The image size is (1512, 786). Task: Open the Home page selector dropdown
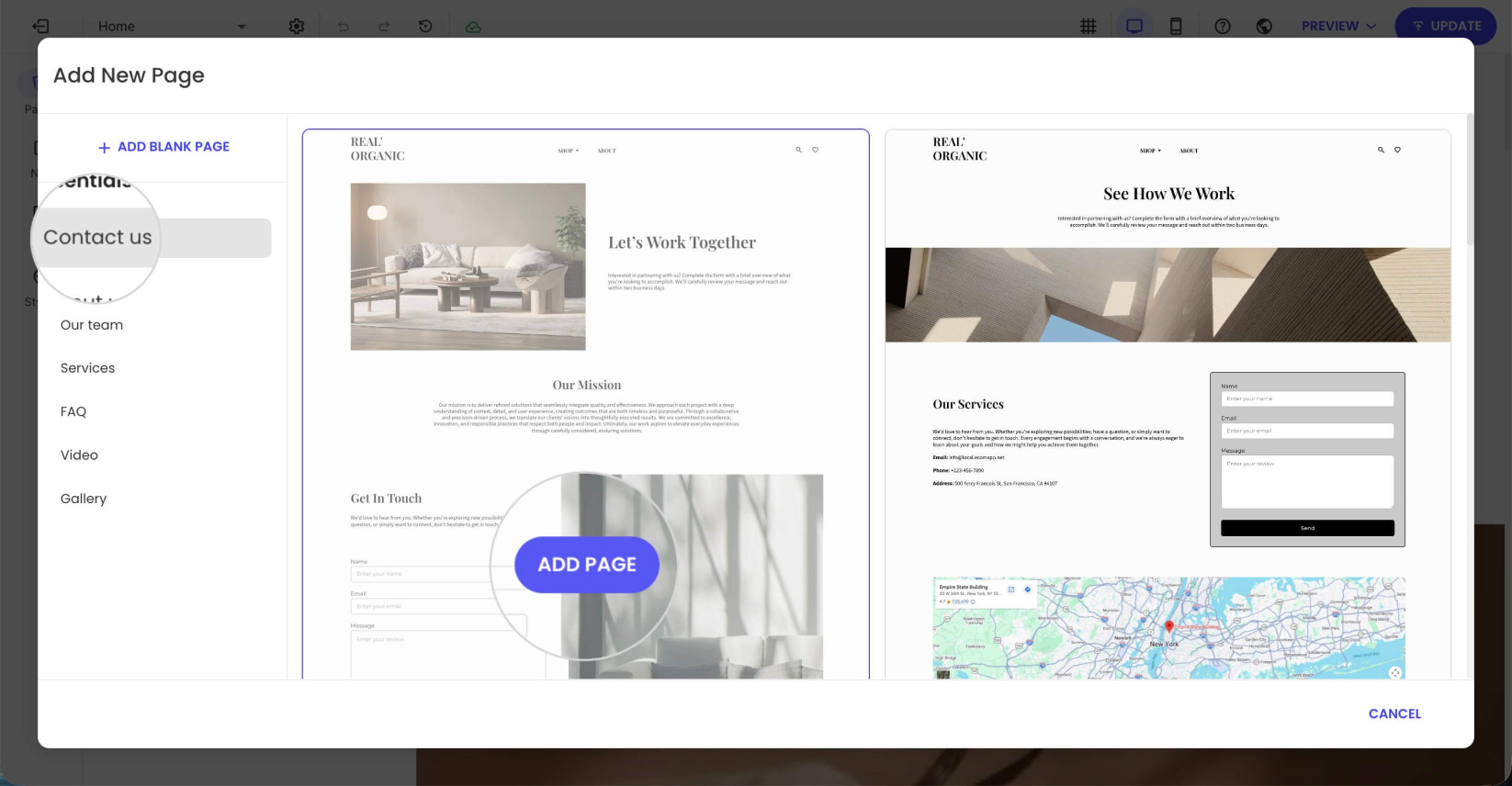[172, 26]
